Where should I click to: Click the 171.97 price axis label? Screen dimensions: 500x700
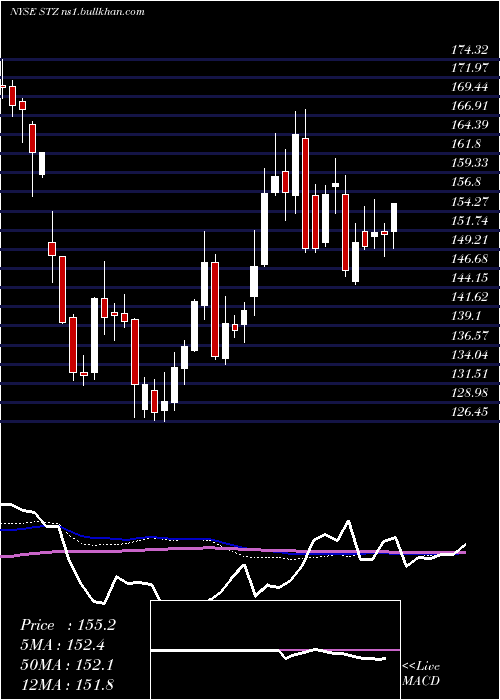pos(469,69)
